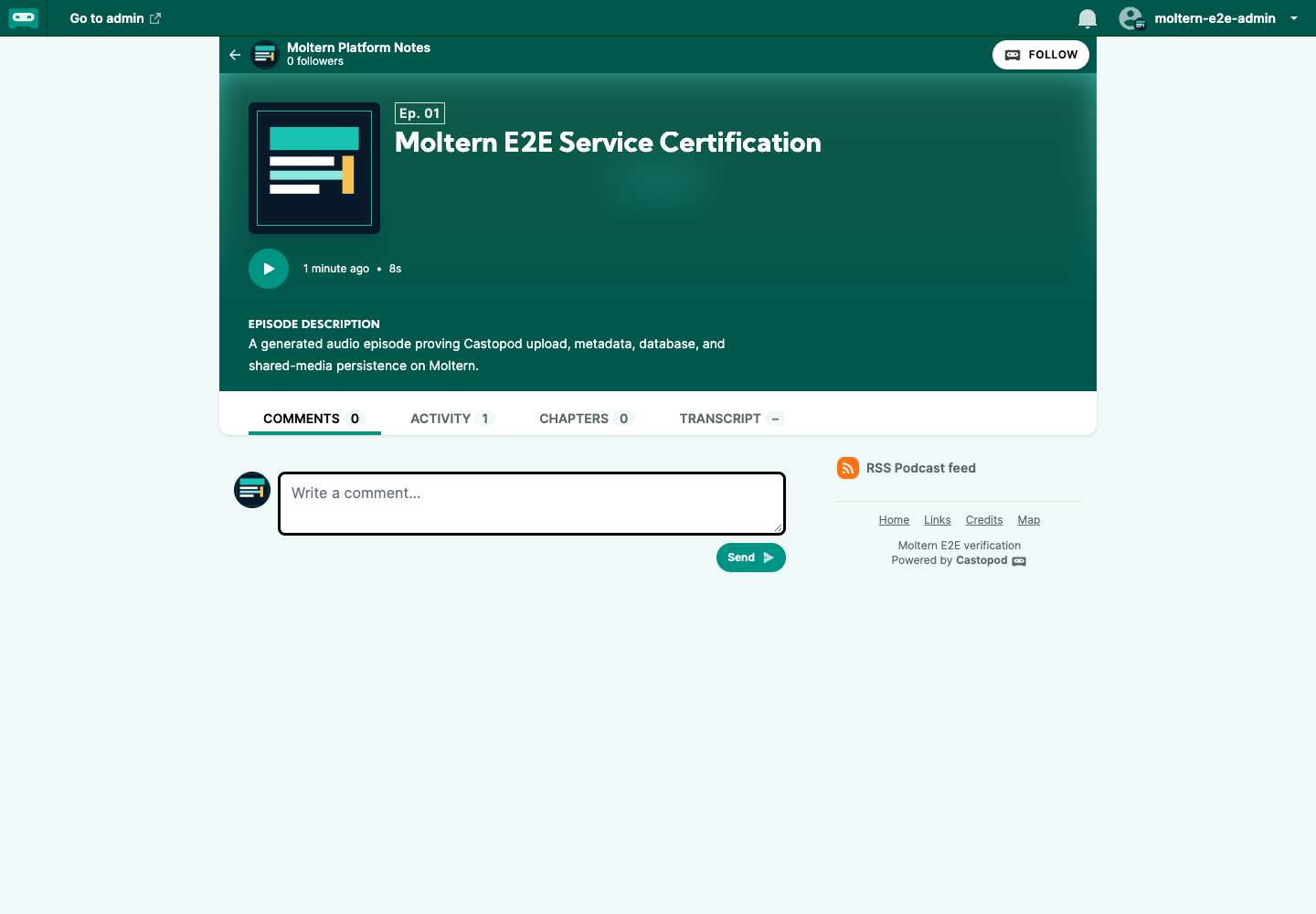
Task: Open the Credits footer link
Action: pos(984,520)
